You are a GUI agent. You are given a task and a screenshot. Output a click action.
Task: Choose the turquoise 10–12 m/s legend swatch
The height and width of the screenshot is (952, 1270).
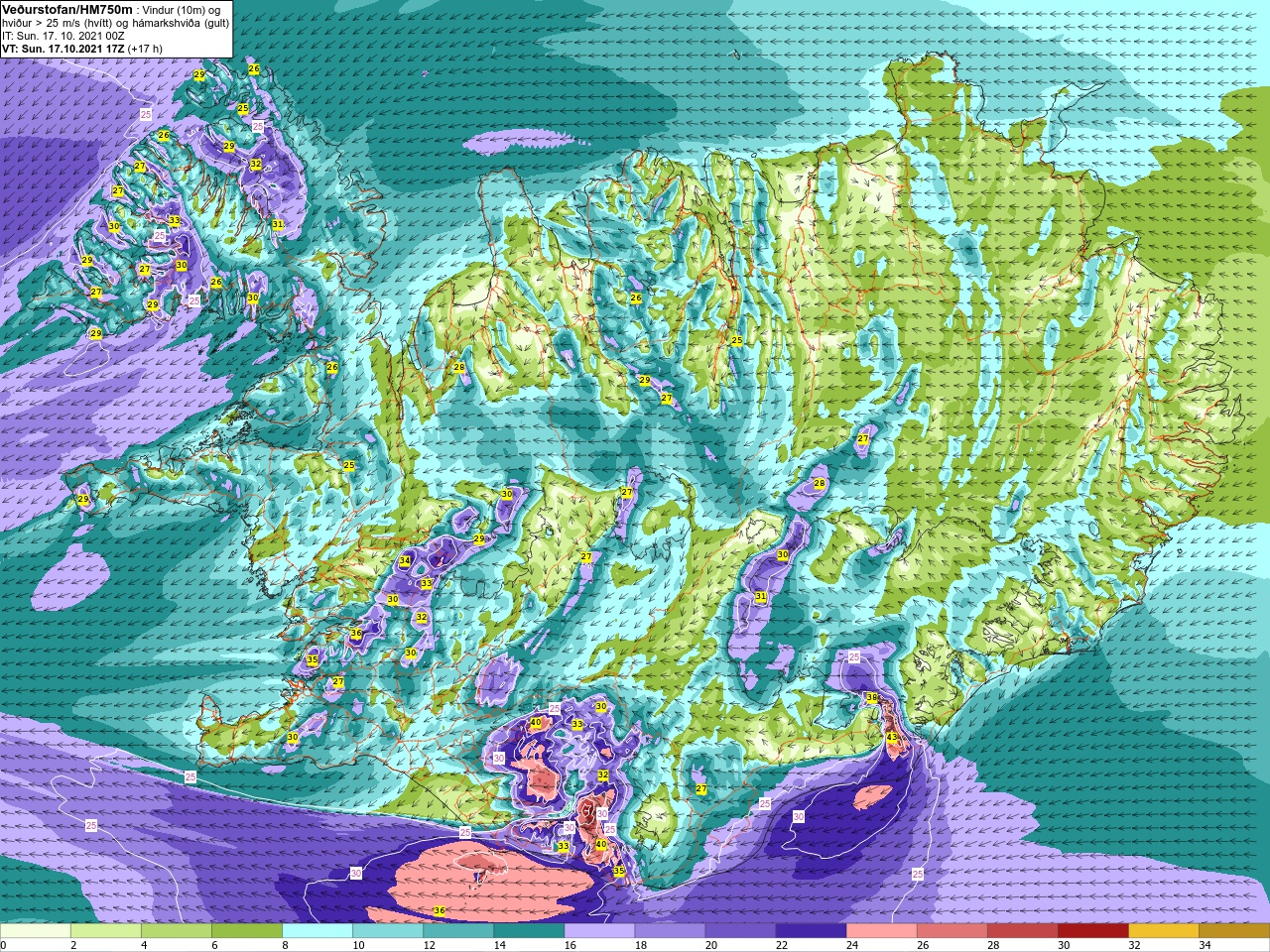(x=388, y=931)
